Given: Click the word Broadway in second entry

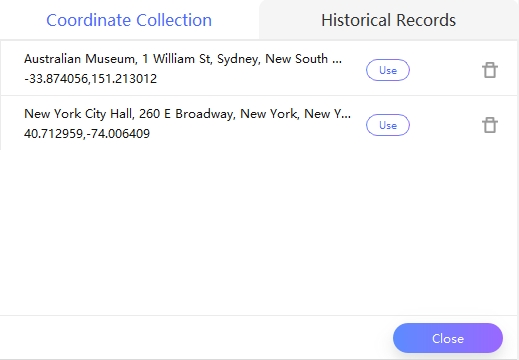Looking at the screenshot, I should [205, 114].
